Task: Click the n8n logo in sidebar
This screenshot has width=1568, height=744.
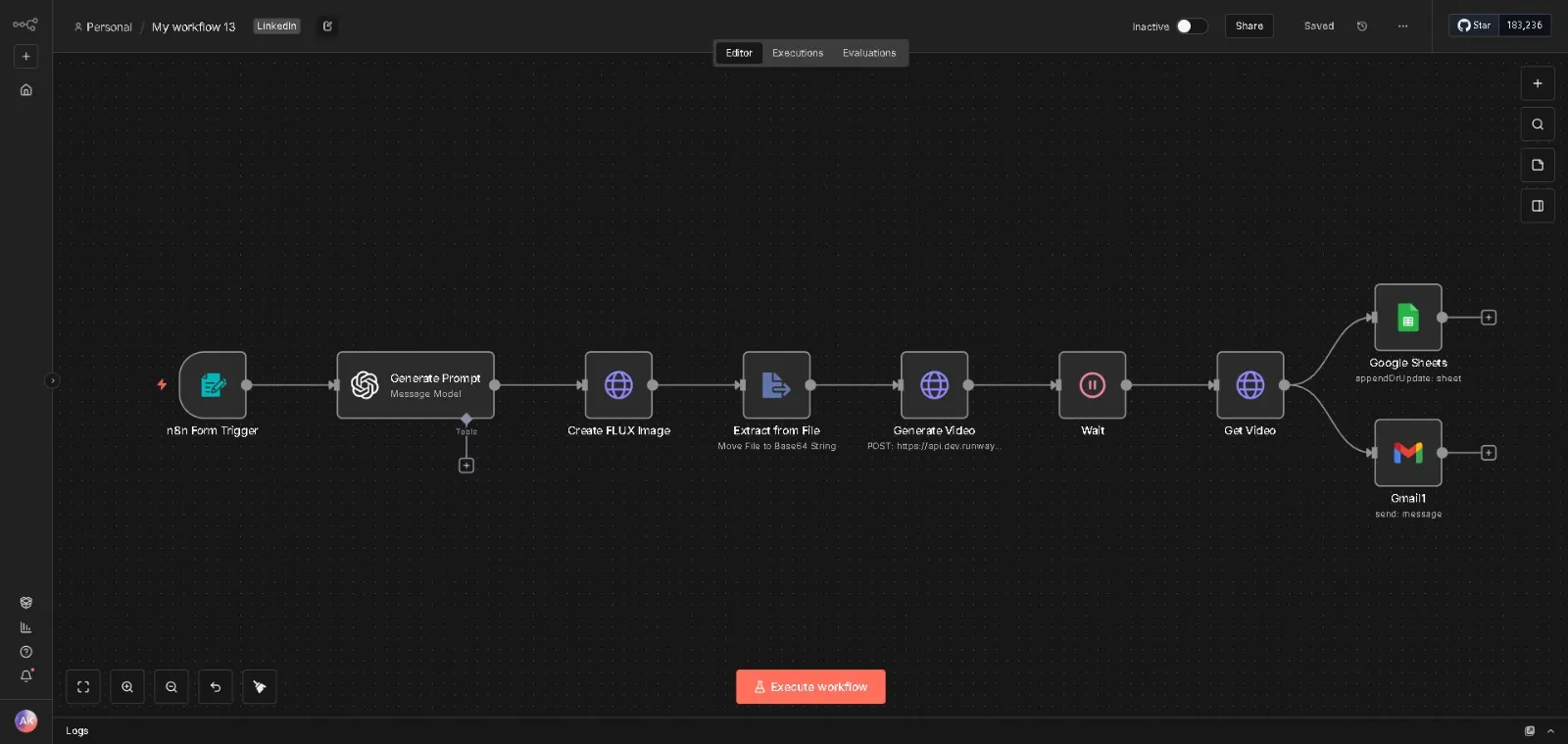Action: coord(25,25)
